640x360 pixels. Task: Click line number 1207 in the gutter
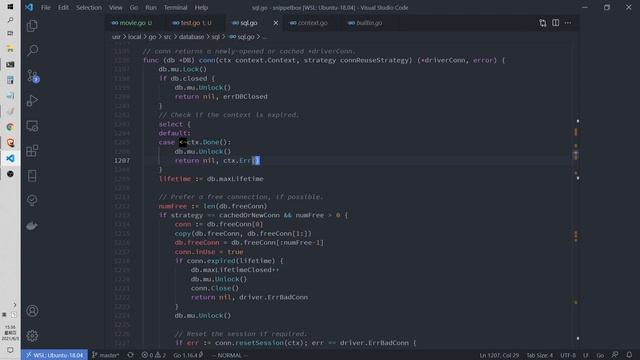pyautogui.click(x=122, y=160)
